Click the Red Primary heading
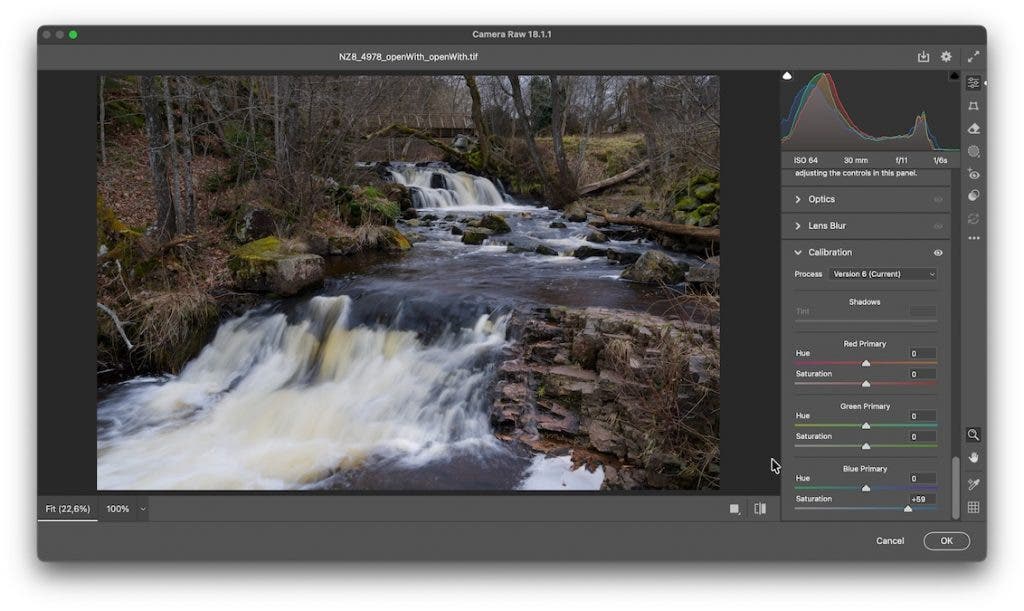This screenshot has height=611, width=1024. (x=865, y=343)
